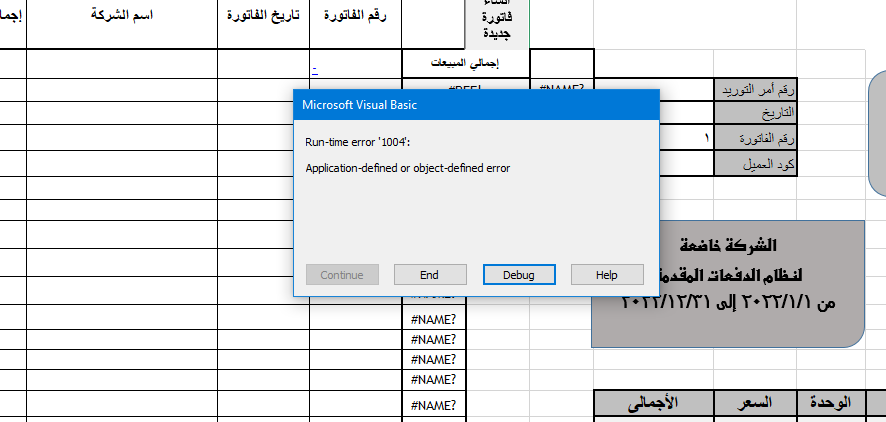Select the التاريخ label cell
The image size is (886, 422).
[x=755, y=113]
